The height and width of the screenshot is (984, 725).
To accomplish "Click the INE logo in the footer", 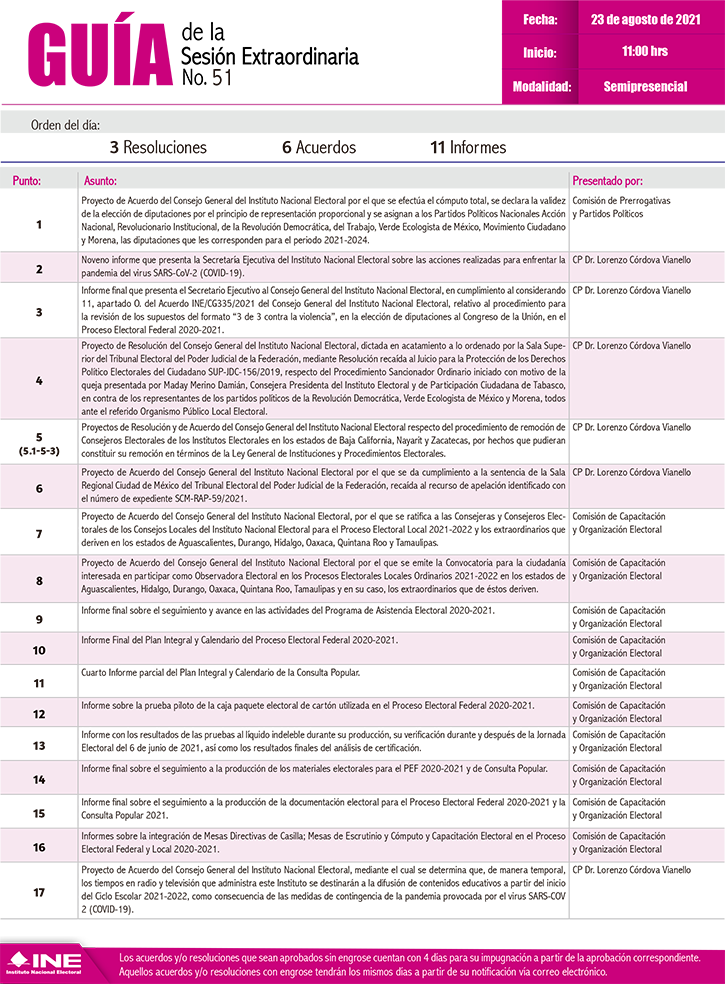I will tap(43, 963).
